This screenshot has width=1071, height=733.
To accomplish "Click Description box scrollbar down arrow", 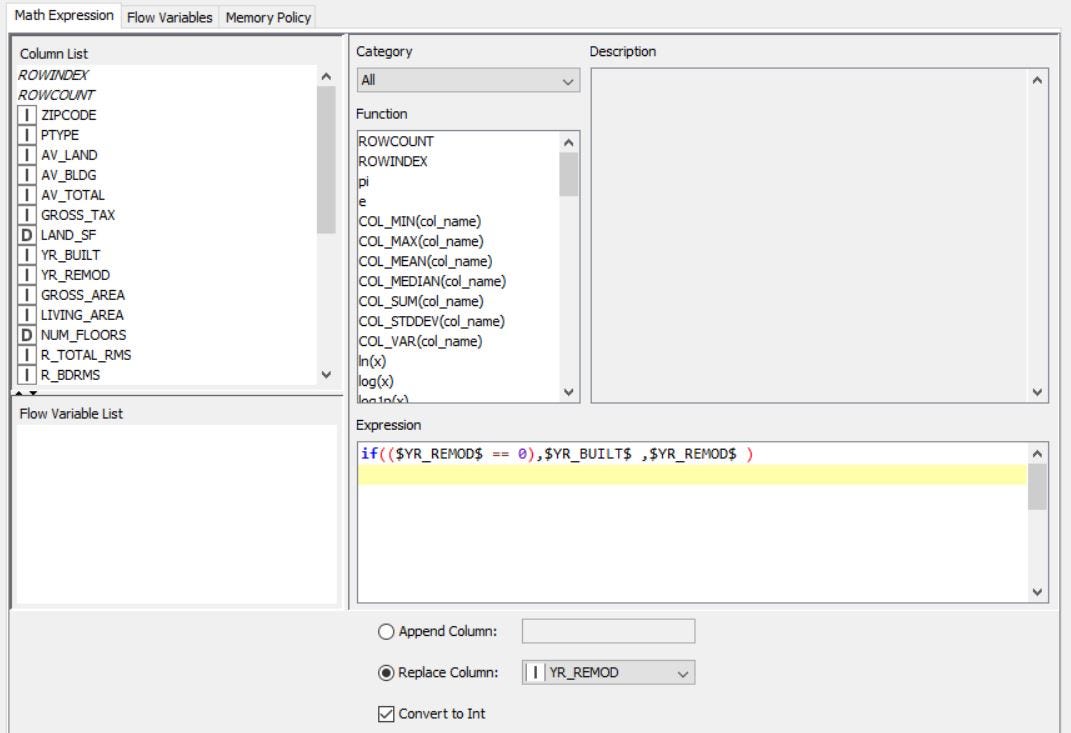I will pyautogui.click(x=1037, y=392).
